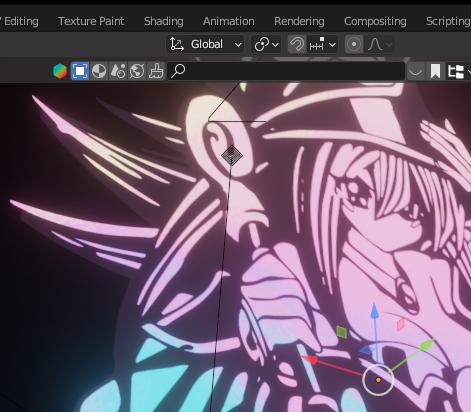
Task: Open the BlenderKit logo menu
Action: pyautogui.click(x=60, y=71)
